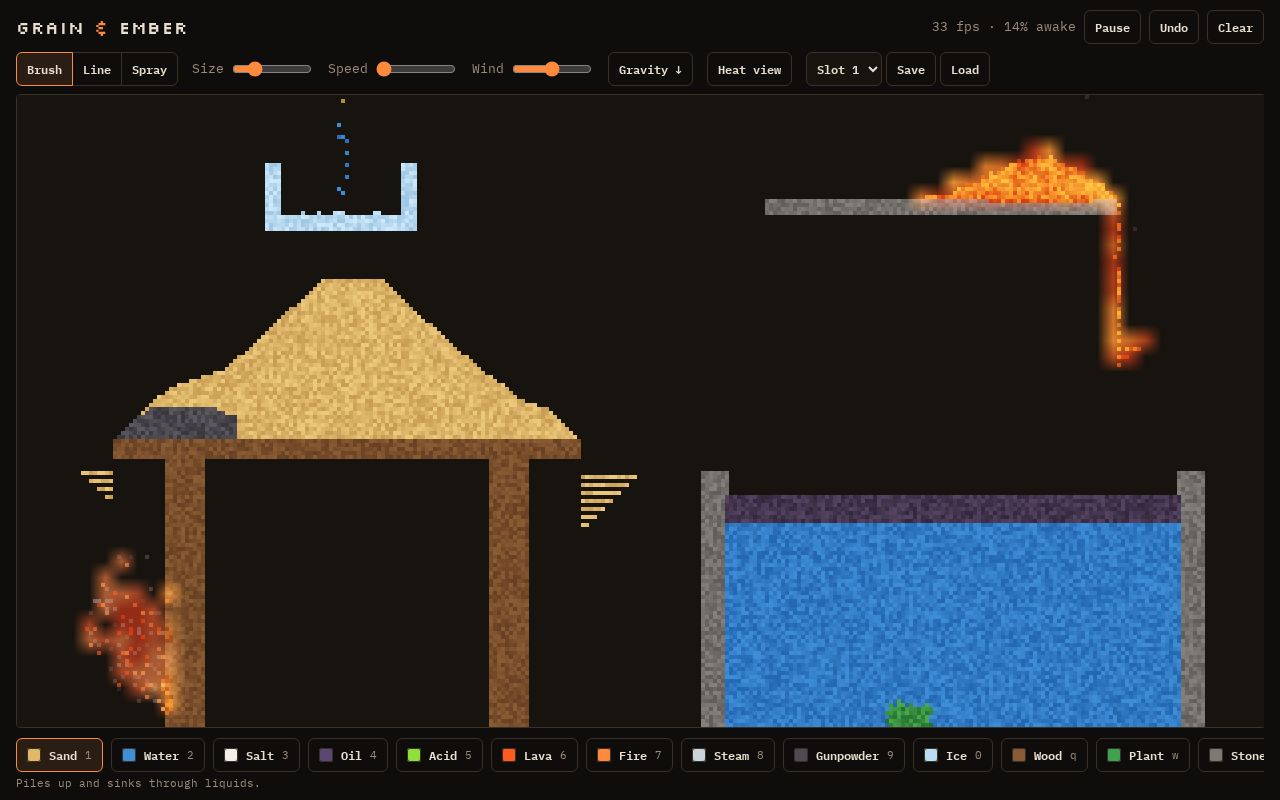Switch to Line drawing mode
1280x800 pixels.
(x=97, y=69)
